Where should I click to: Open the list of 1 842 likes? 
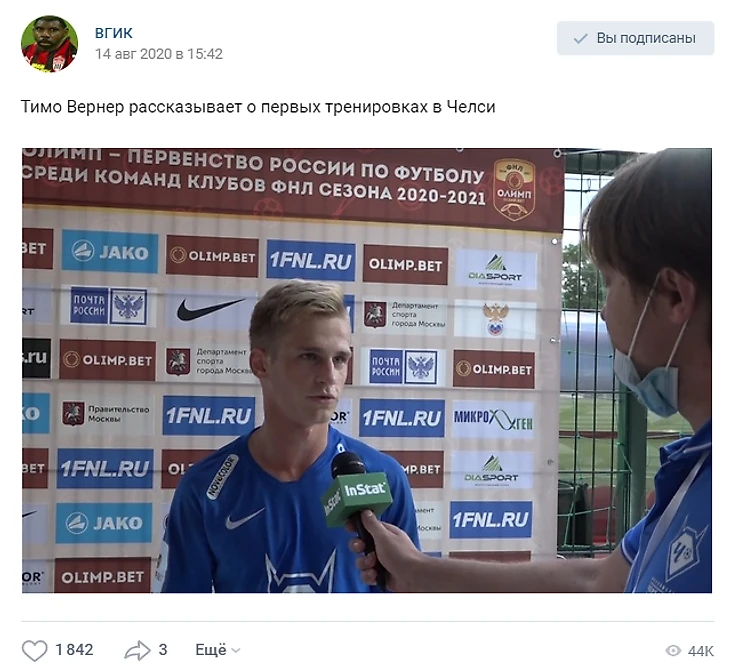[x=74, y=650]
